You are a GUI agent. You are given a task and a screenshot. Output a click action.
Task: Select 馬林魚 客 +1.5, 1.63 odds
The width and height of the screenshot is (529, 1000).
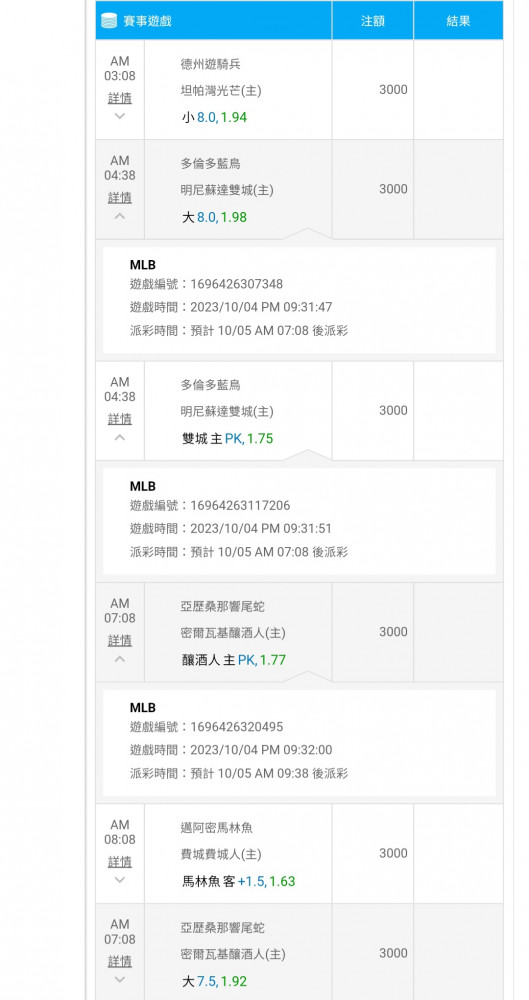(x=239, y=881)
